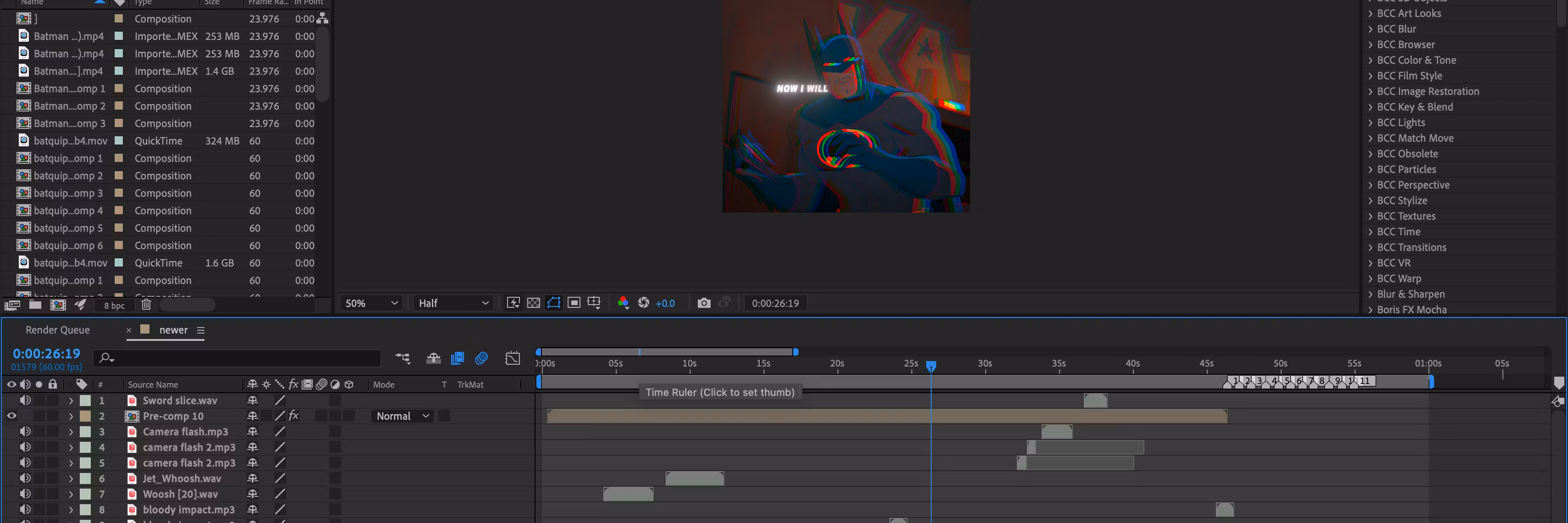Open the newer composition tab menu
1568x523 pixels.
coord(201,330)
